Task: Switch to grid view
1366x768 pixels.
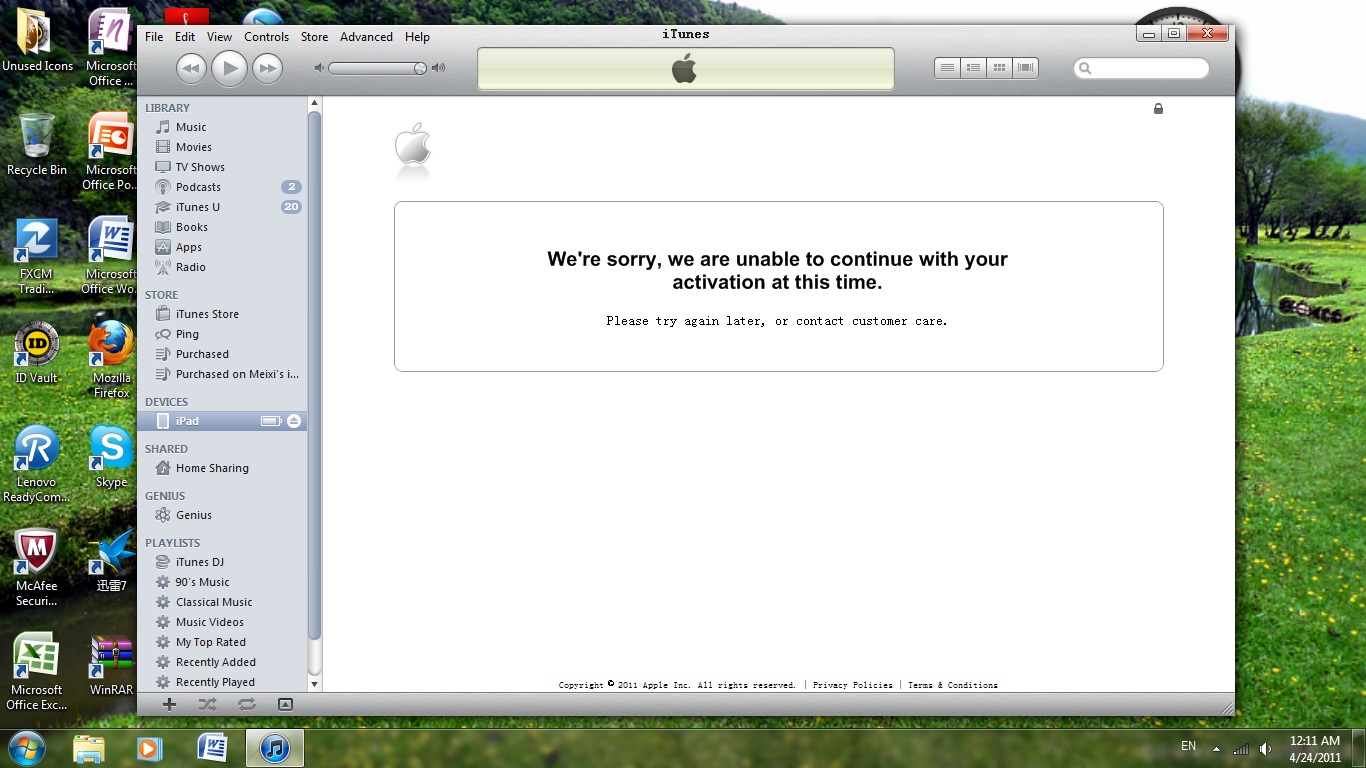Action: click(999, 68)
